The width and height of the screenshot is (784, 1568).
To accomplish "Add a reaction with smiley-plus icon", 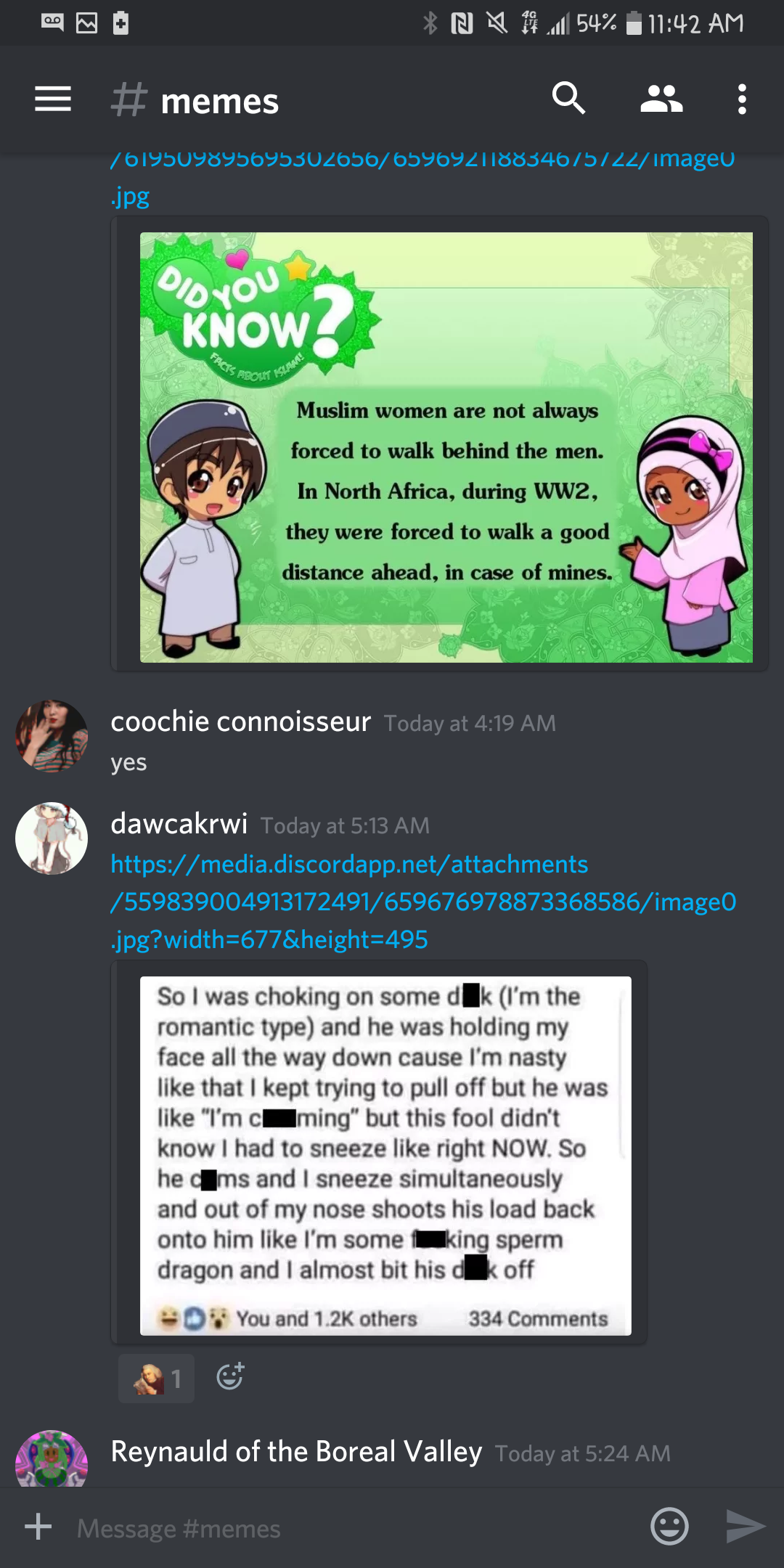I will (230, 1376).
